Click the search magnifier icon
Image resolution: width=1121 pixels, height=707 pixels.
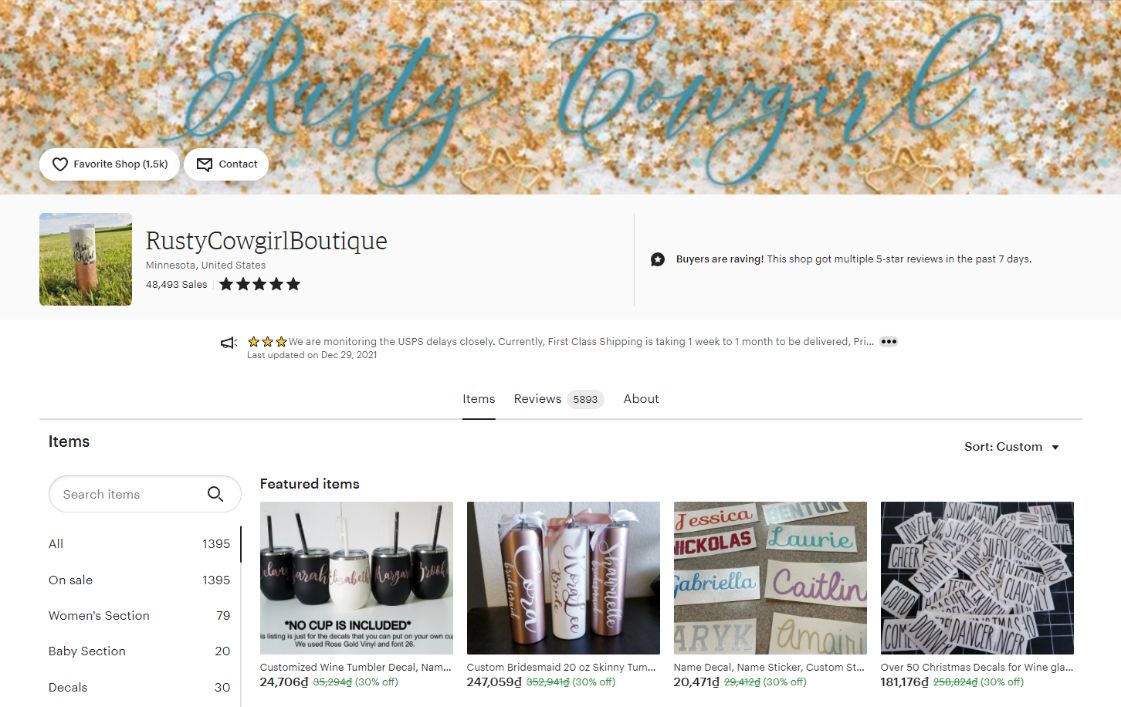click(x=215, y=494)
